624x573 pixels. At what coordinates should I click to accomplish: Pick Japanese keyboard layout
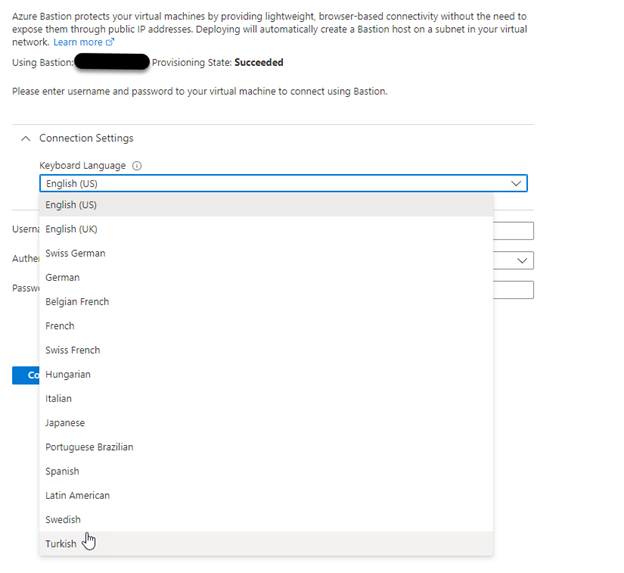click(65, 423)
